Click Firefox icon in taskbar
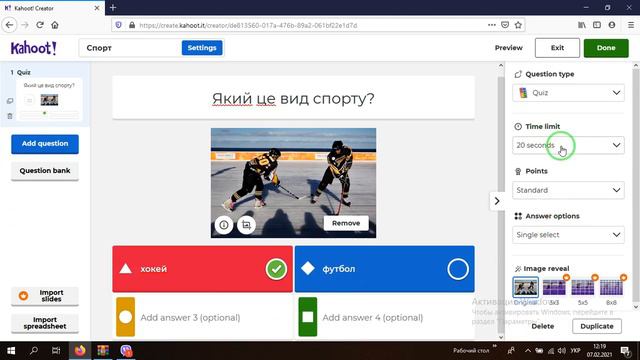640x360 pixels. [80, 351]
